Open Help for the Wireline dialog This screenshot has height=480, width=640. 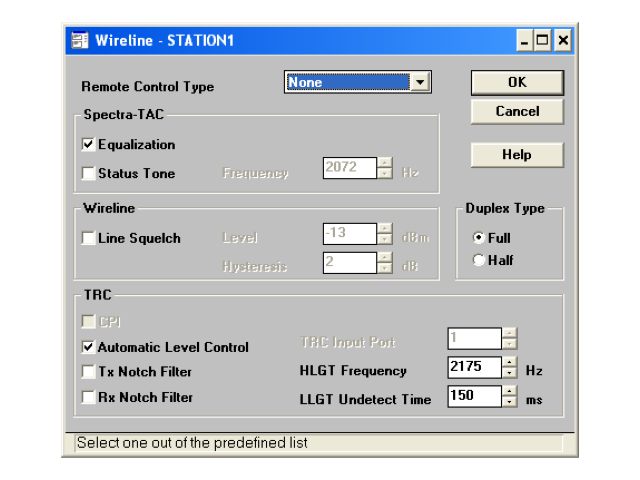516,155
